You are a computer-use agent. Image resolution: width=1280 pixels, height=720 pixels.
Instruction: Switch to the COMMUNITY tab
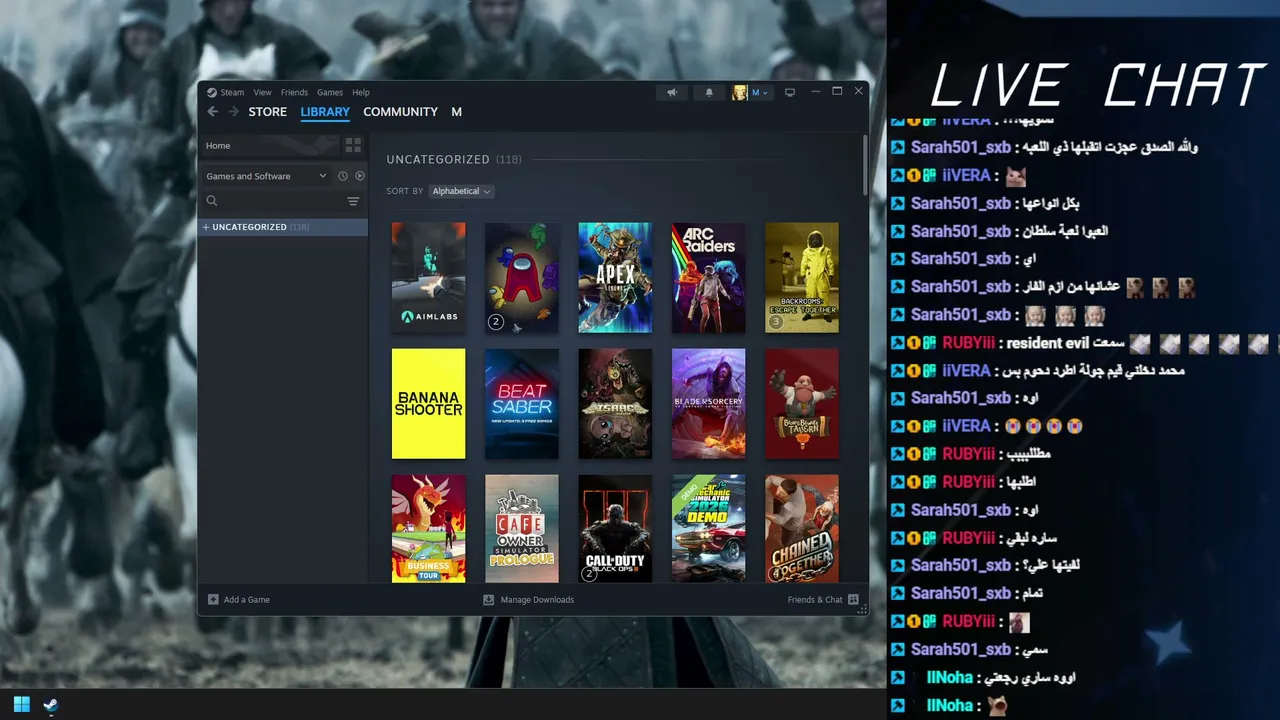click(400, 112)
